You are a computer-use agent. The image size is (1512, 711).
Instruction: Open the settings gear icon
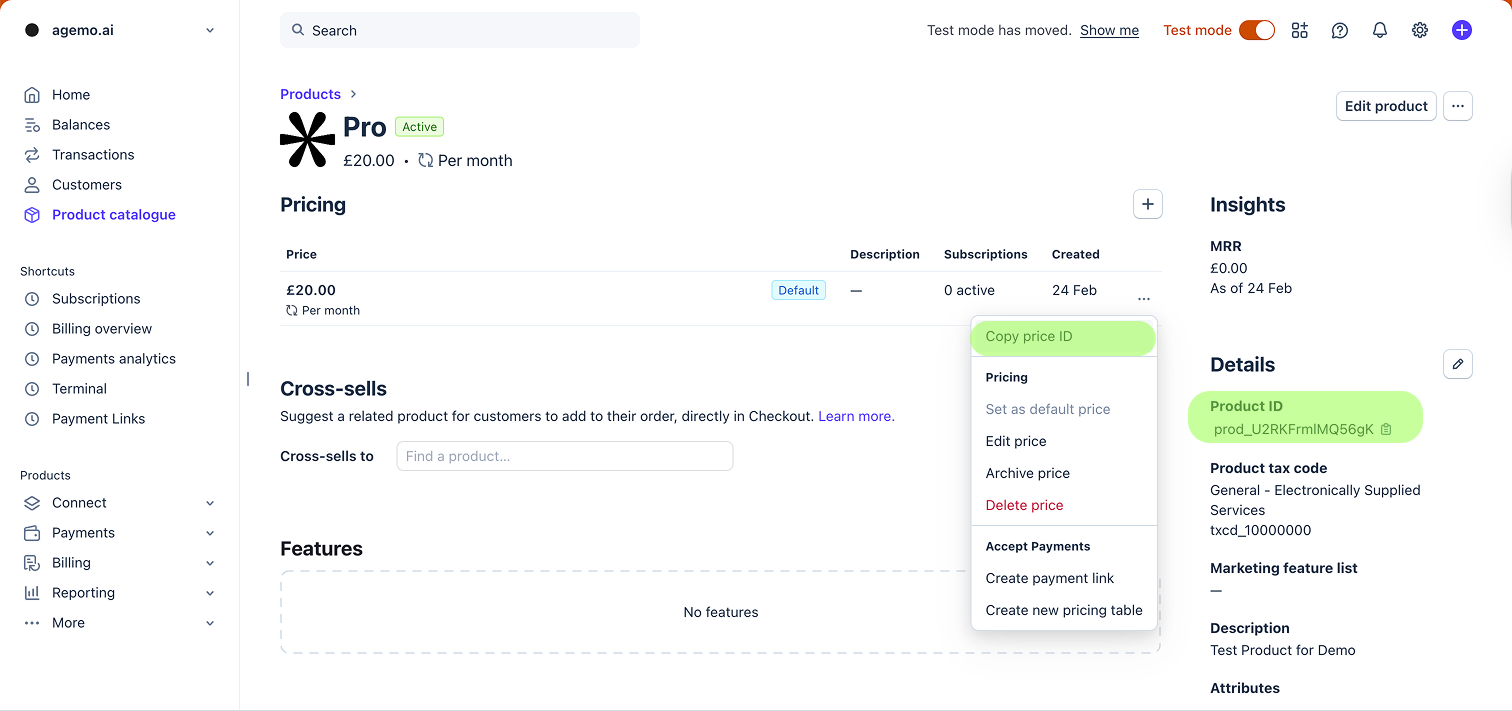click(1420, 30)
